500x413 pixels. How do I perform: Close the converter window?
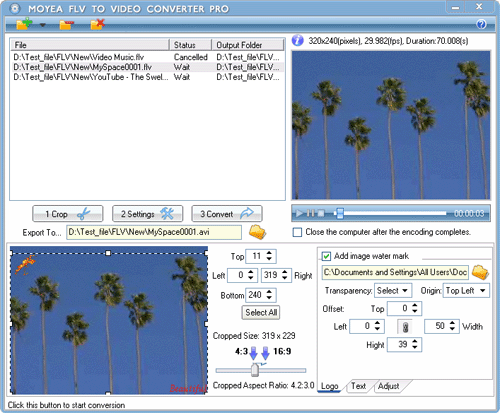coord(479,7)
